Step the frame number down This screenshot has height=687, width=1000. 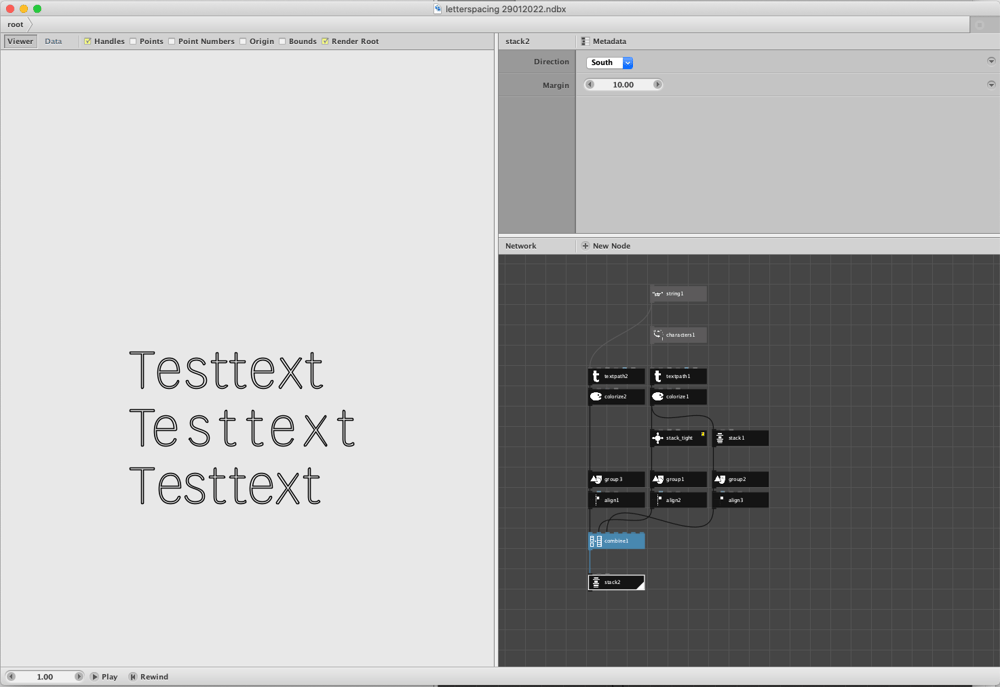click(11, 676)
